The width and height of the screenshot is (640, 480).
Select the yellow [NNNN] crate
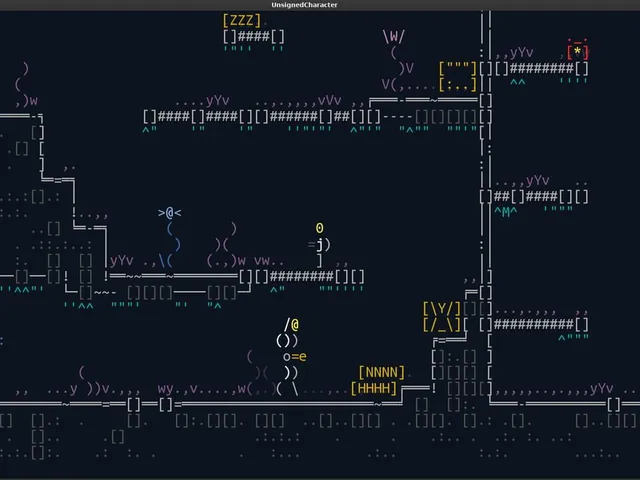point(382,372)
